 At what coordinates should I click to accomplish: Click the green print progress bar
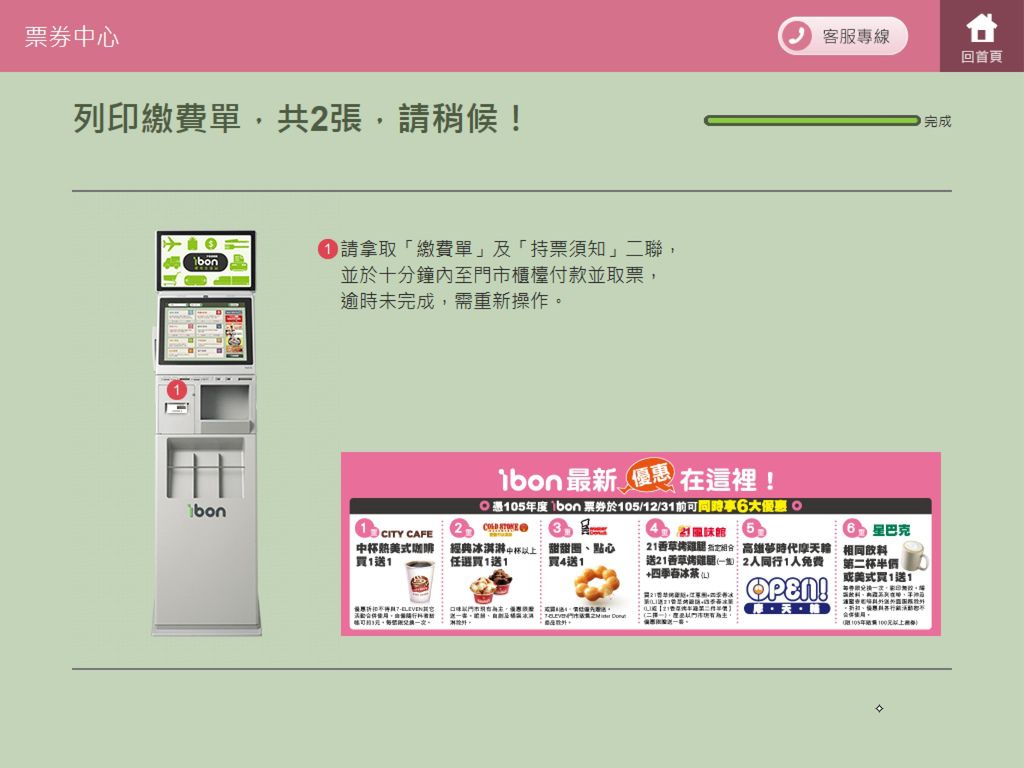click(812, 120)
